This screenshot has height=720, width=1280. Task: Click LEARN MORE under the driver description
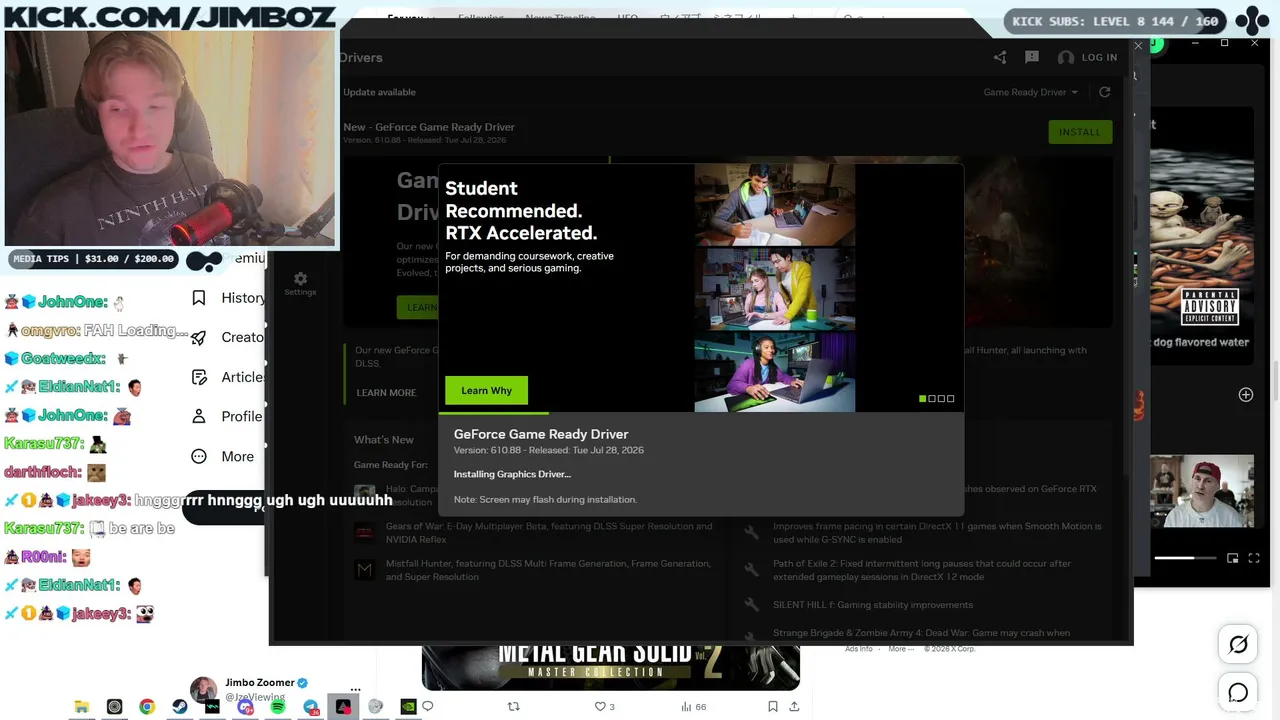point(386,393)
